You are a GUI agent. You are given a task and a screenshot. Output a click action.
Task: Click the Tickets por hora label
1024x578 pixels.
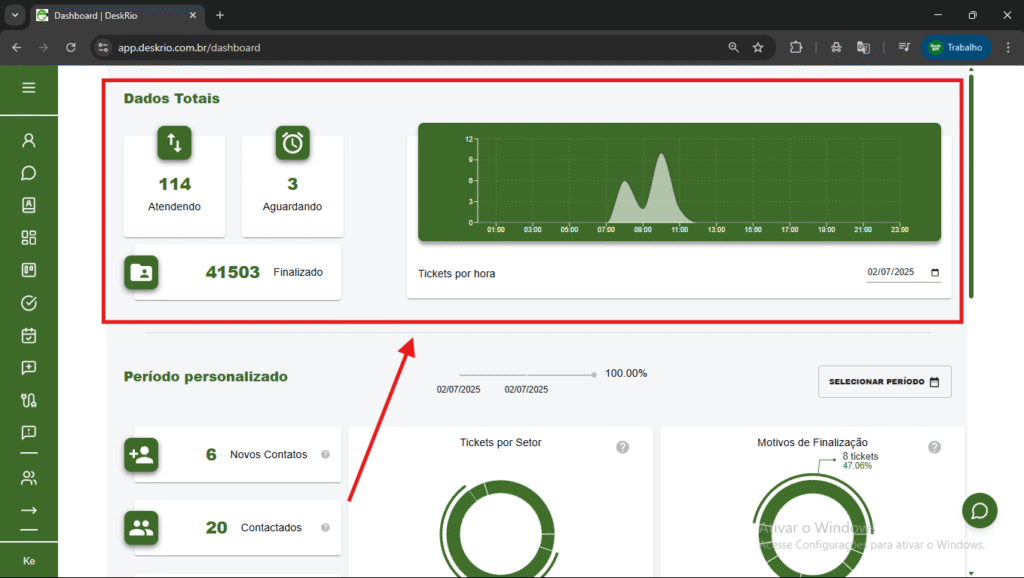pyautogui.click(x=456, y=274)
